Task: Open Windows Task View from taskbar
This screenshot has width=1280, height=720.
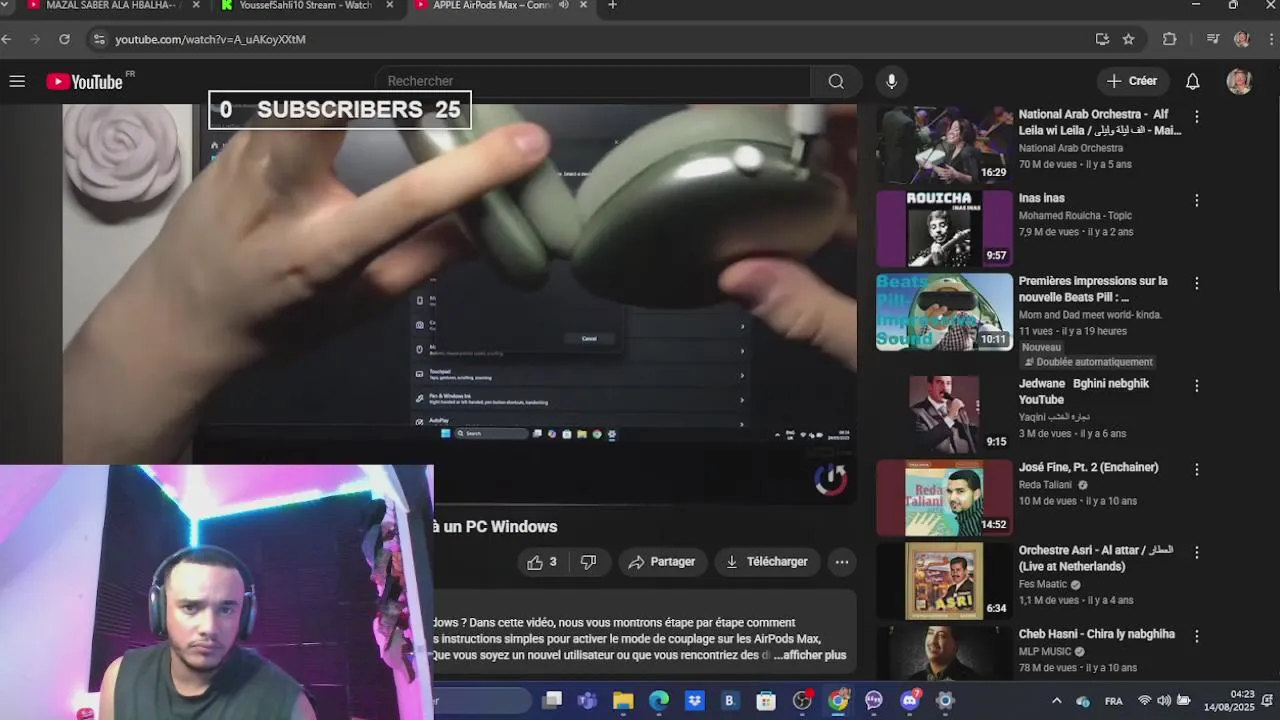Action: [551, 701]
